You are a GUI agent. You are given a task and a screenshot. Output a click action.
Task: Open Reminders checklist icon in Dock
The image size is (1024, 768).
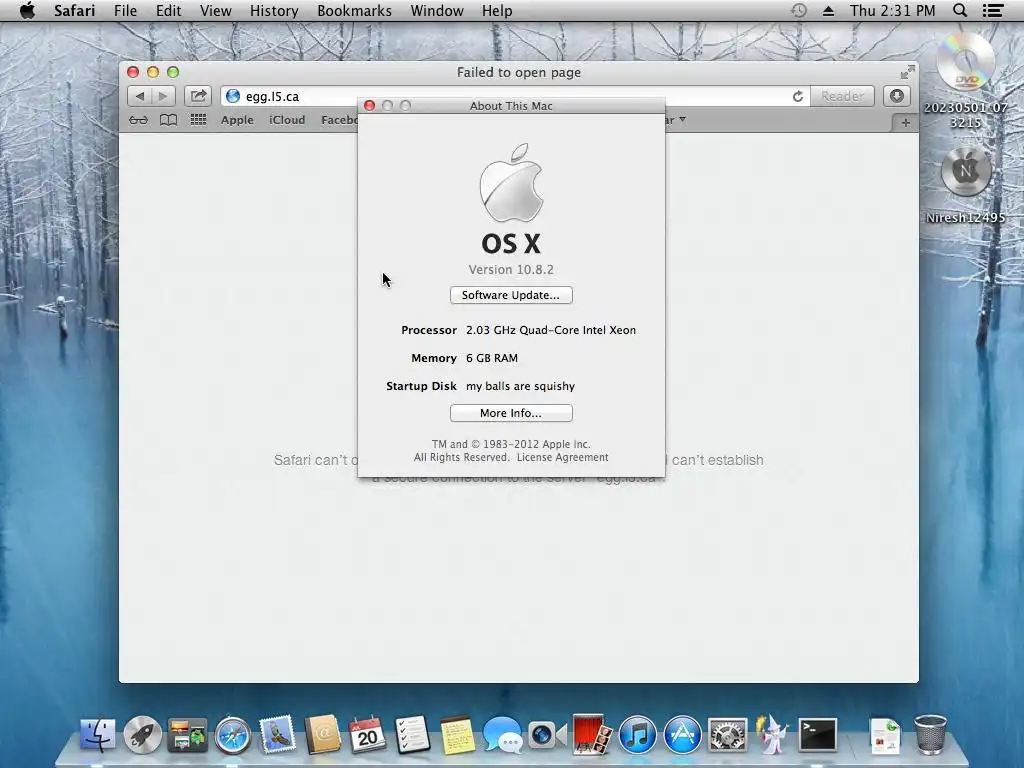[412, 734]
